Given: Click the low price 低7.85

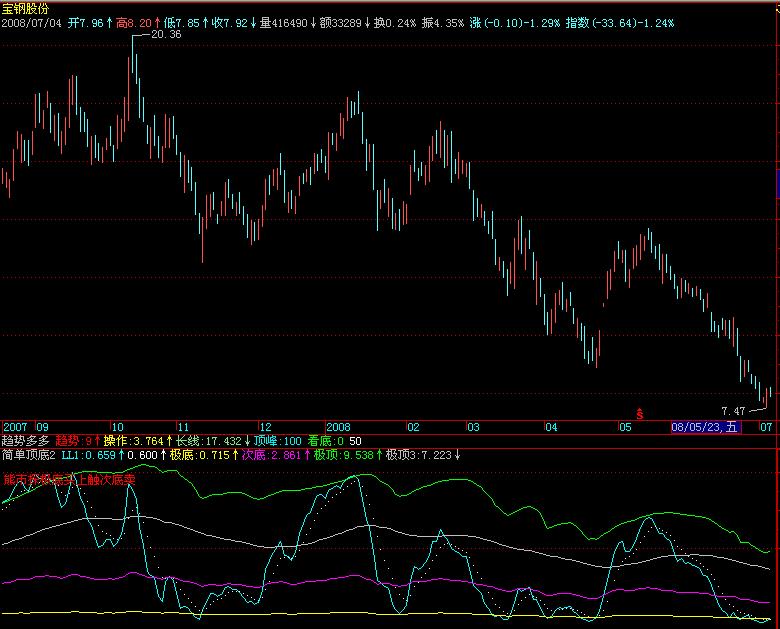Looking at the screenshot, I should [181, 23].
